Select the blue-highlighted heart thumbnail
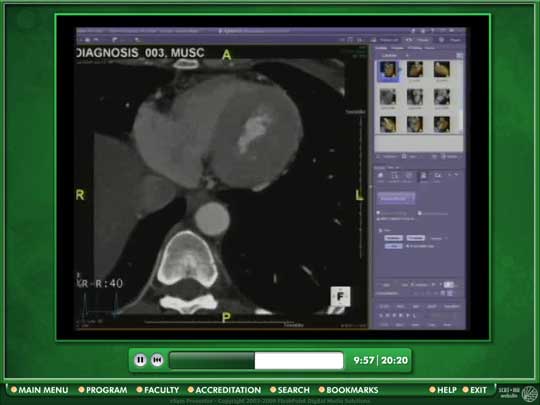 pos(388,70)
